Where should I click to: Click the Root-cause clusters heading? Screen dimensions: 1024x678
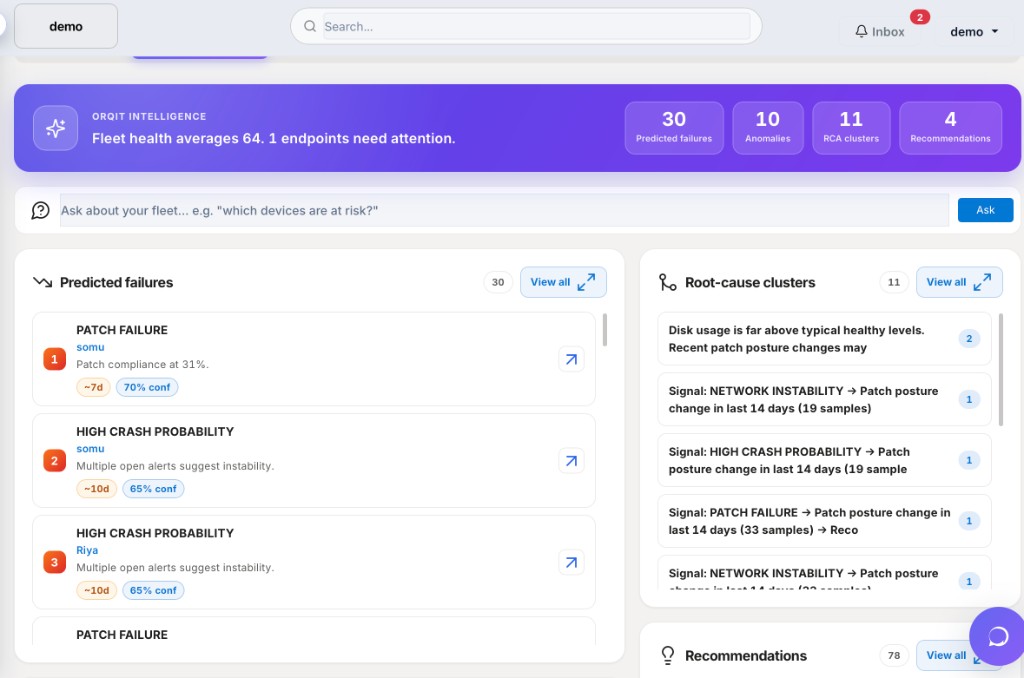coord(750,282)
